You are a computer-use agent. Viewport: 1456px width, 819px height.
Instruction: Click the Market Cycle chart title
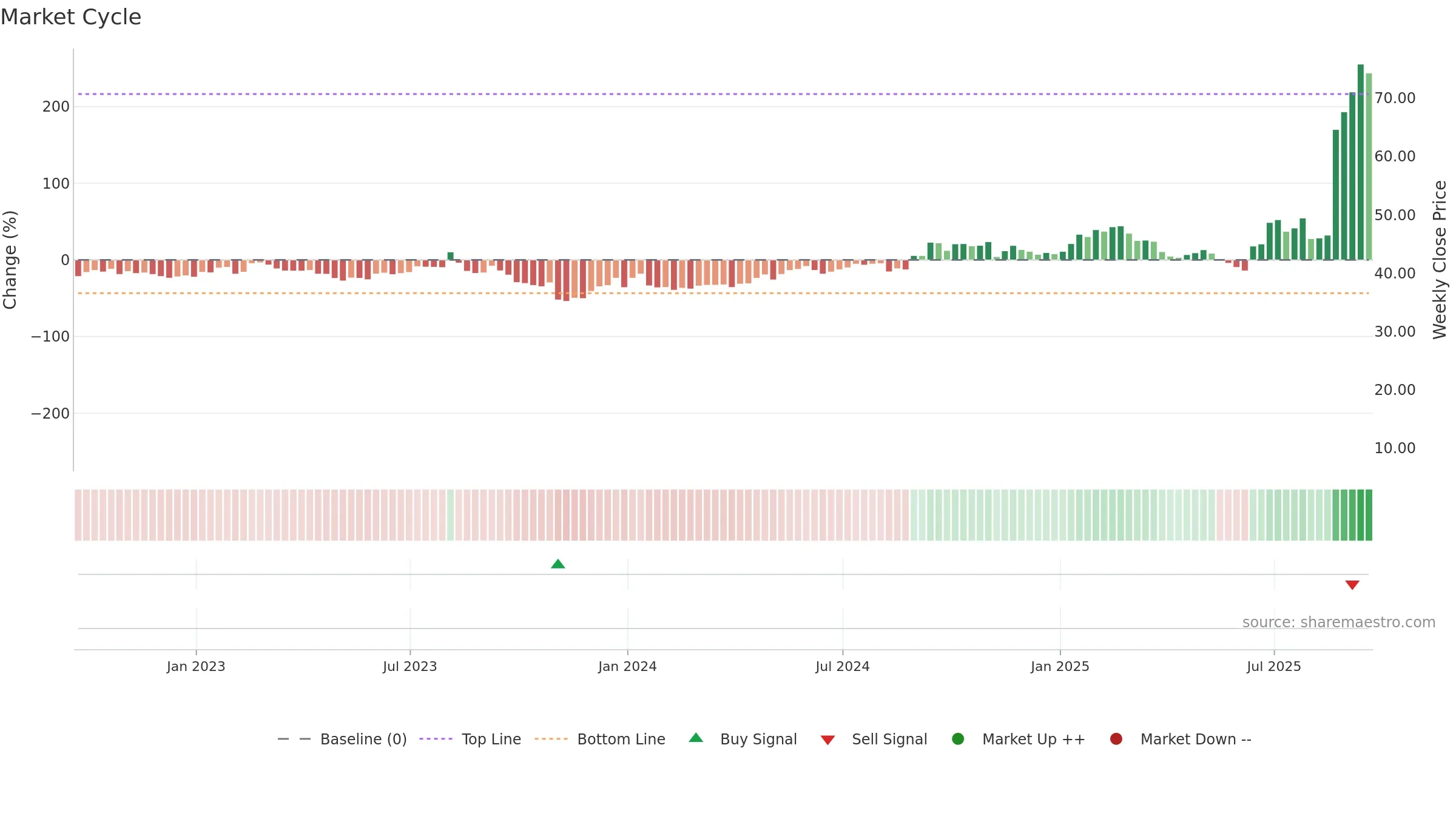point(71,17)
